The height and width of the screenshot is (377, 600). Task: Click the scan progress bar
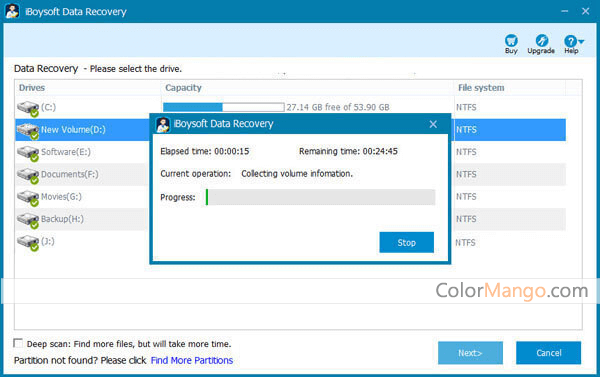[x=320, y=197]
